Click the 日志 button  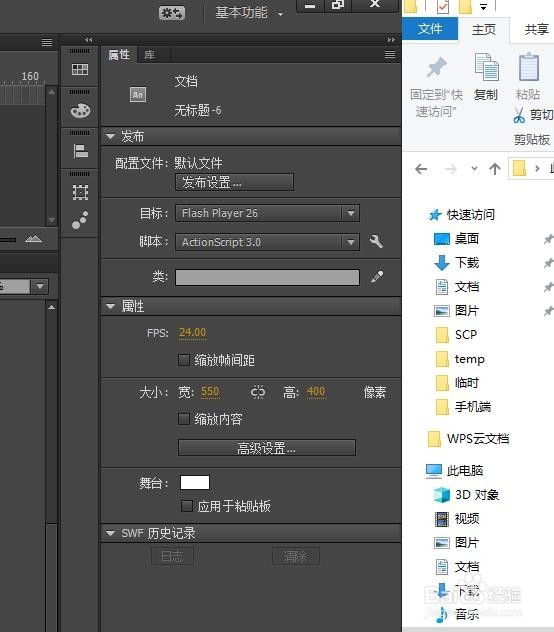point(173,556)
